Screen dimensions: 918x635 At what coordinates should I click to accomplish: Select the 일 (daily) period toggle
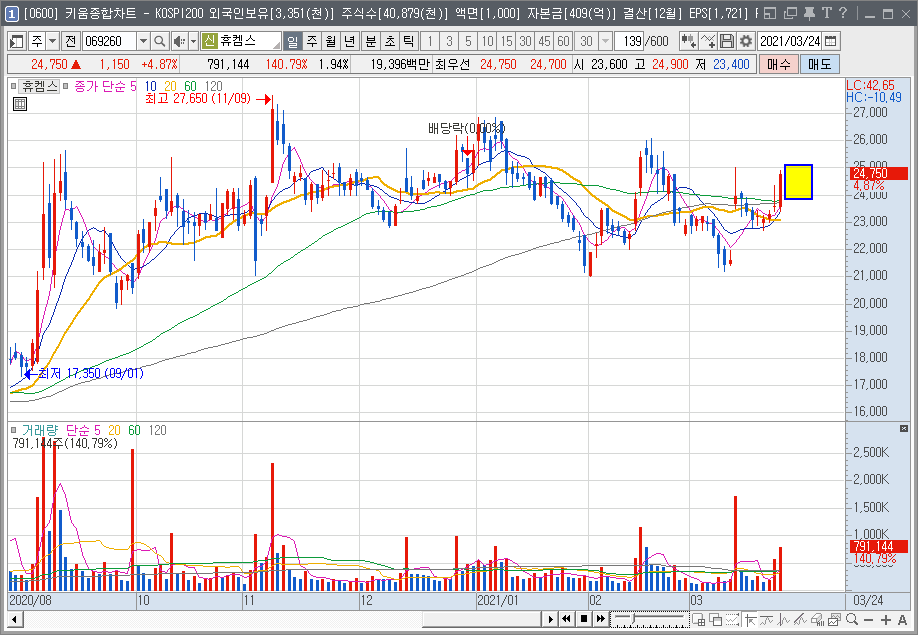pyautogui.click(x=292, y=41)
